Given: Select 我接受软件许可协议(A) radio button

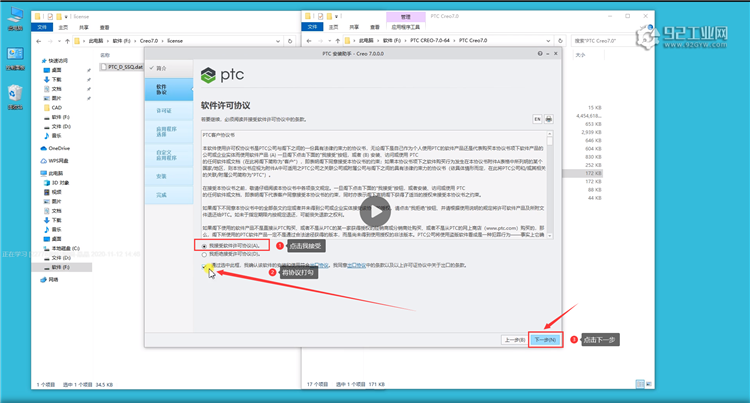Looking at the screenshot, I should click(x=204, y=246).
